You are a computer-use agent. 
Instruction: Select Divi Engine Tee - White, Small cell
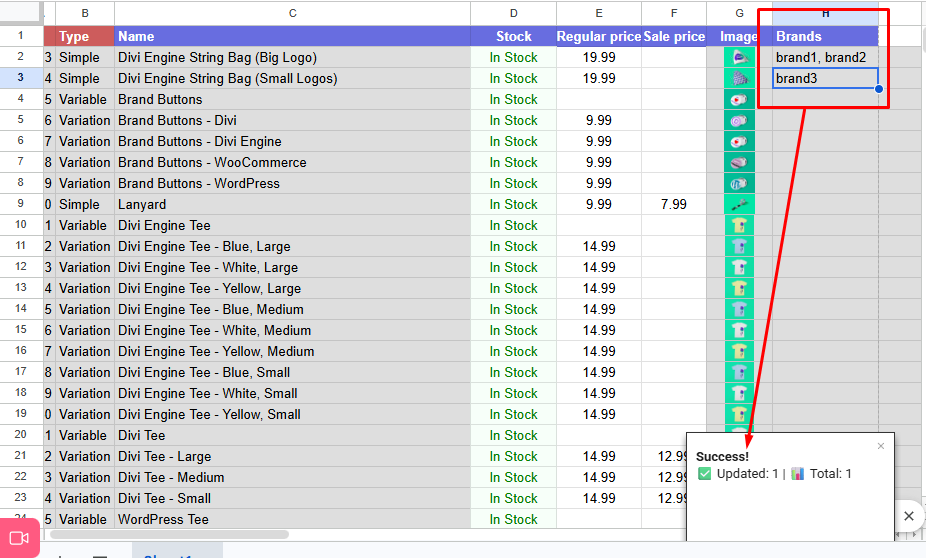tap(292, 393)
